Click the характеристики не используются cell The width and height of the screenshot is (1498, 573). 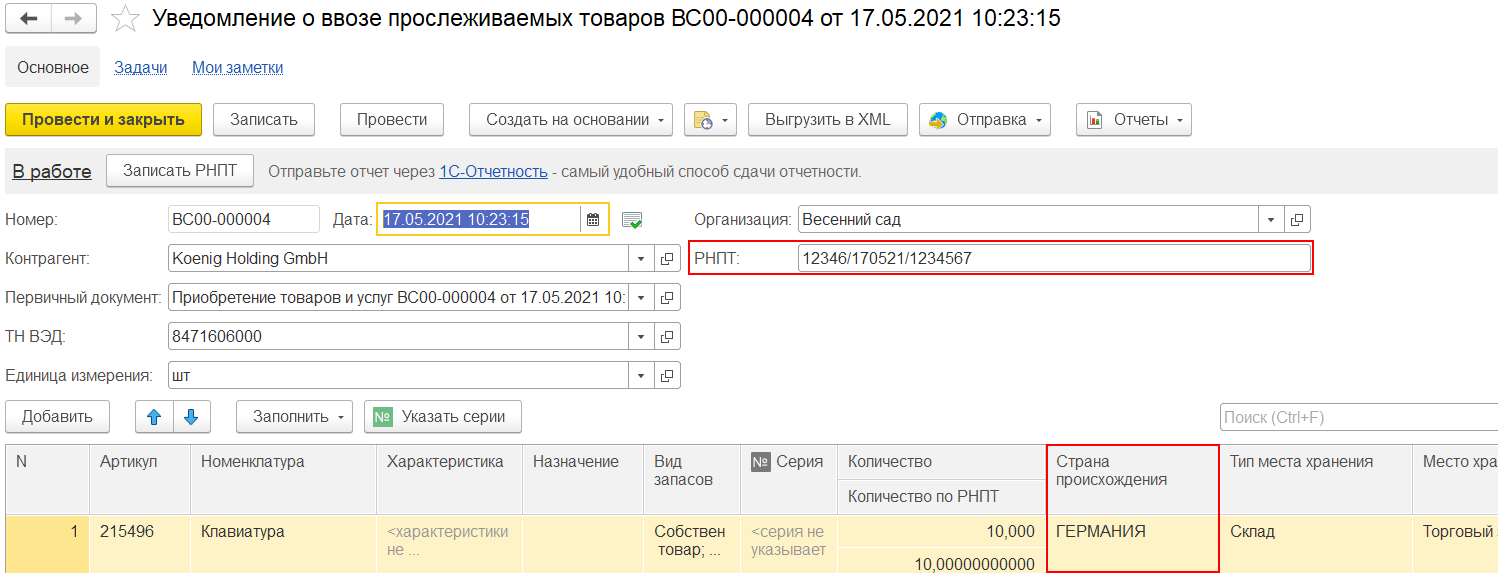[x=449, y=543]
